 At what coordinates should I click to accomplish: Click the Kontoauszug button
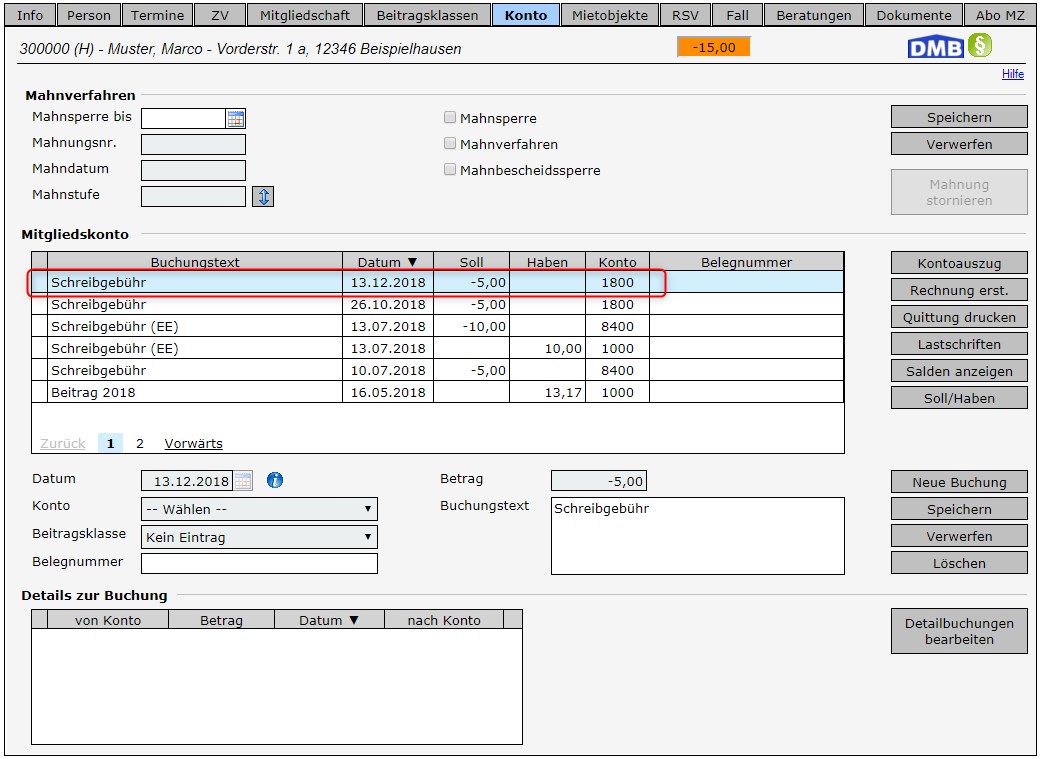pyautogui.click(x=958, y=264)
